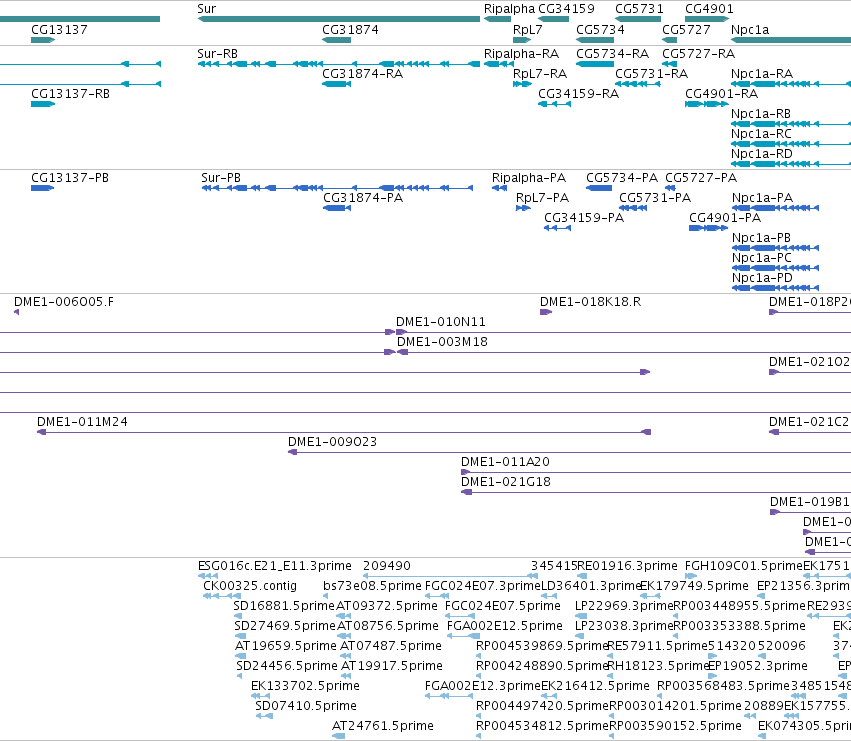Screen dimensions: 851x741
Task: Select the Npc1a-RB transcript
Action: click(791, 124)
